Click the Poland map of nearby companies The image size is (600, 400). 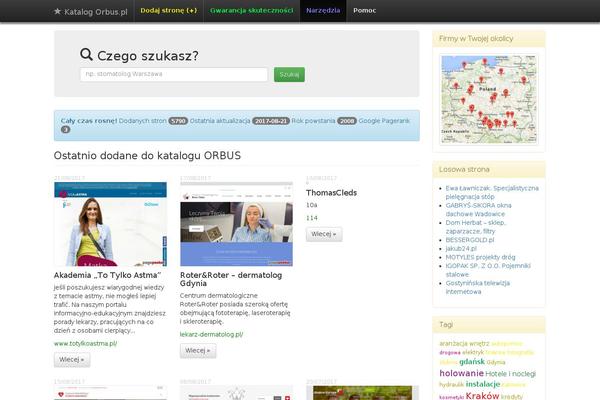tap(489, 99)
